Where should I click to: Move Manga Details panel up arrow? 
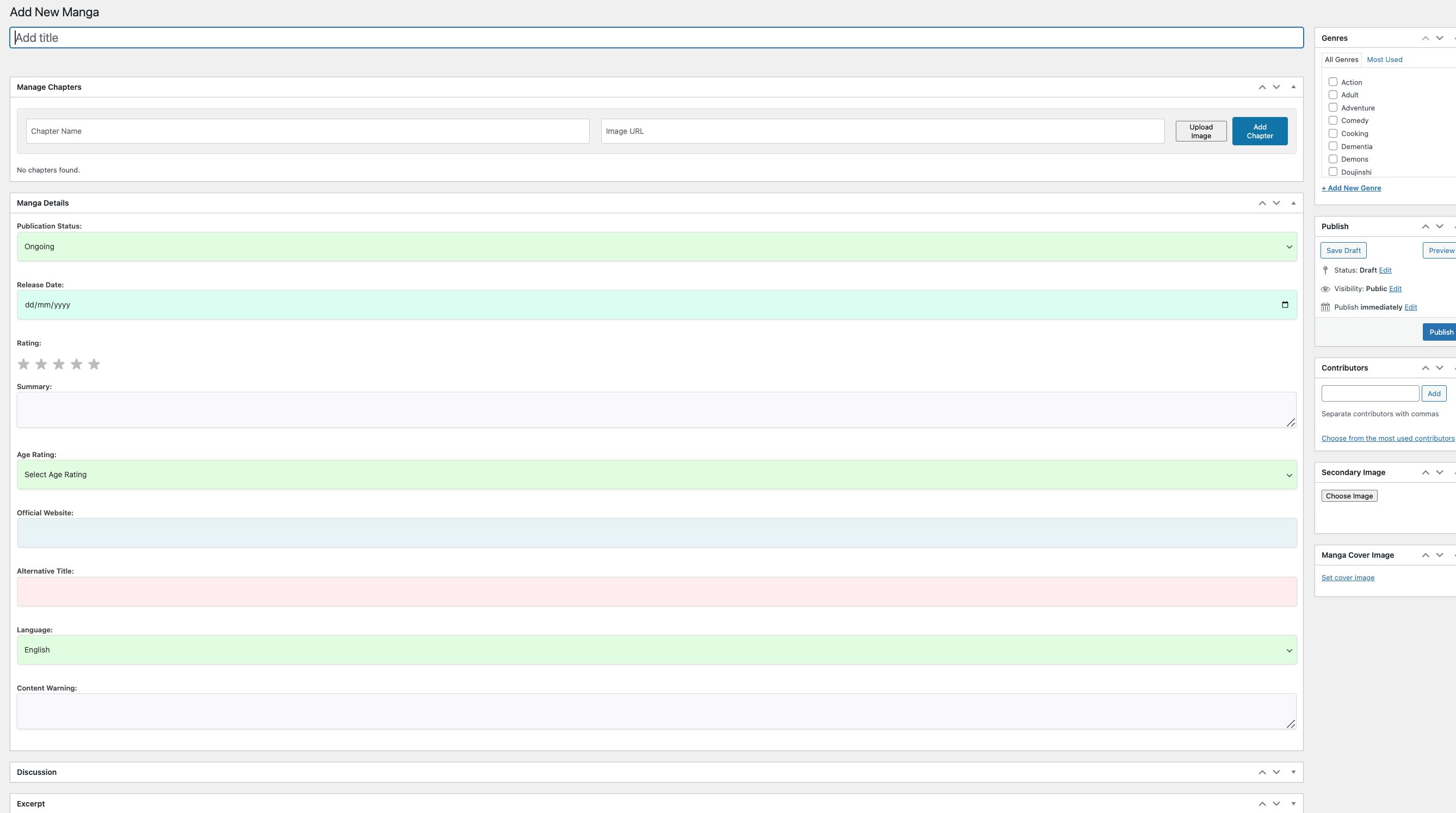click(1262, 203)
